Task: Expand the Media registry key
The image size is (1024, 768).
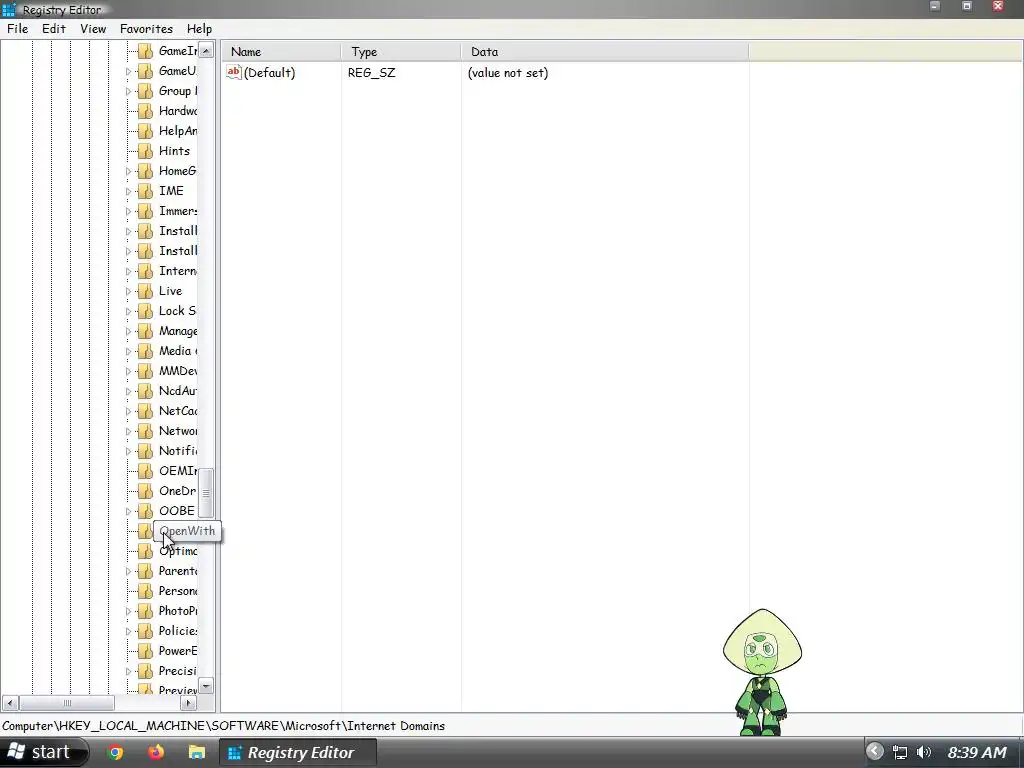Action: pos(128,351)
